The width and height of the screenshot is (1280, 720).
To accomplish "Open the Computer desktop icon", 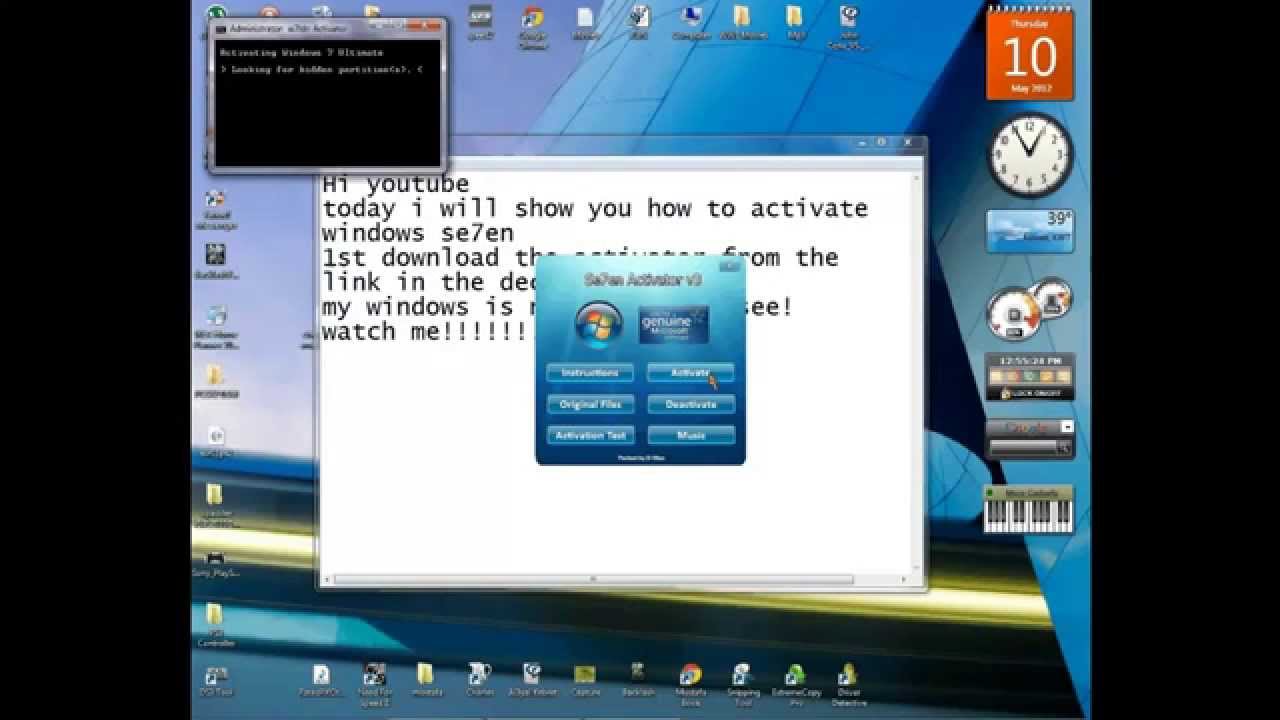I will click(x=689, y=23).
